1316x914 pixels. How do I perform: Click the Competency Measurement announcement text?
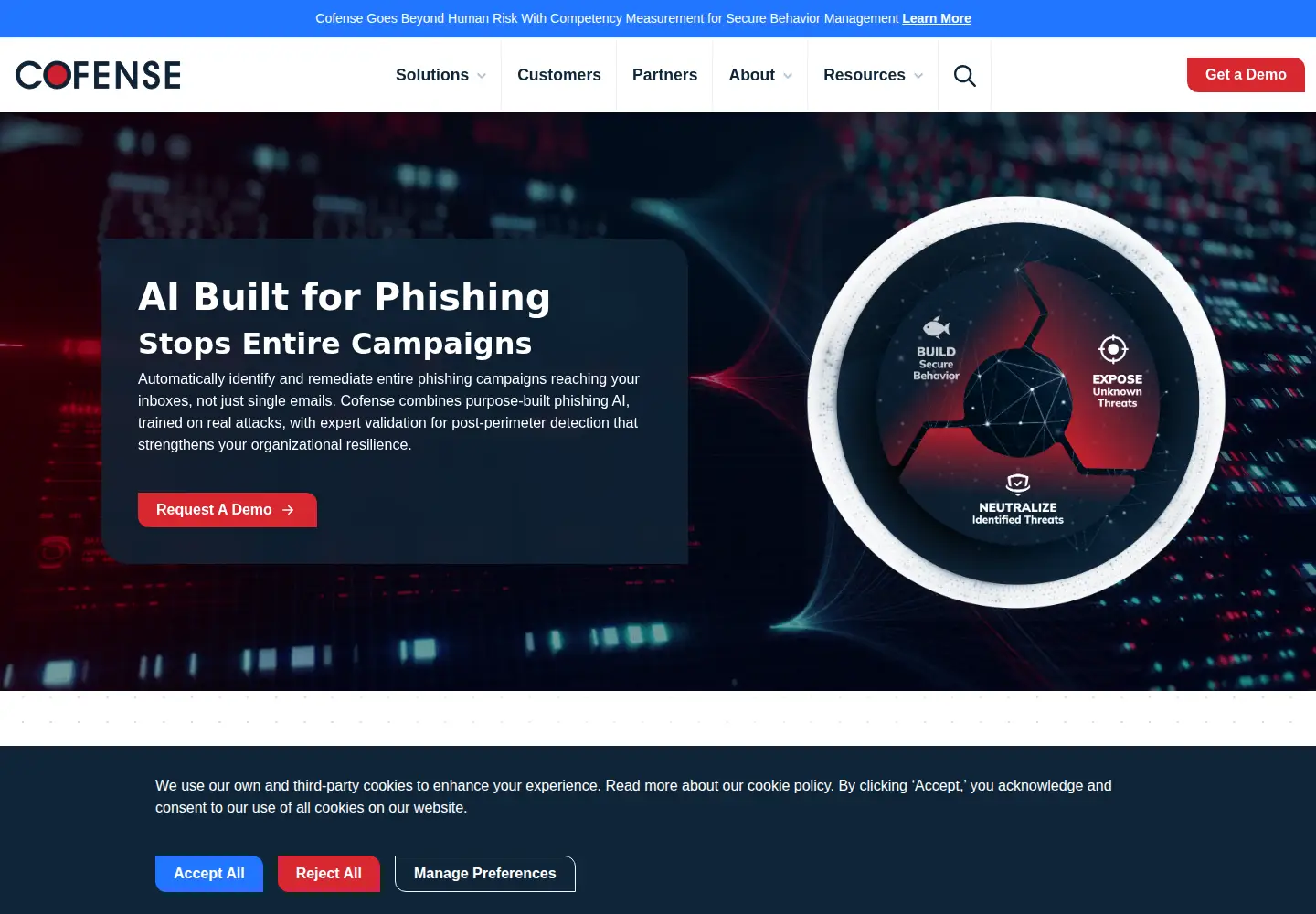607,18
